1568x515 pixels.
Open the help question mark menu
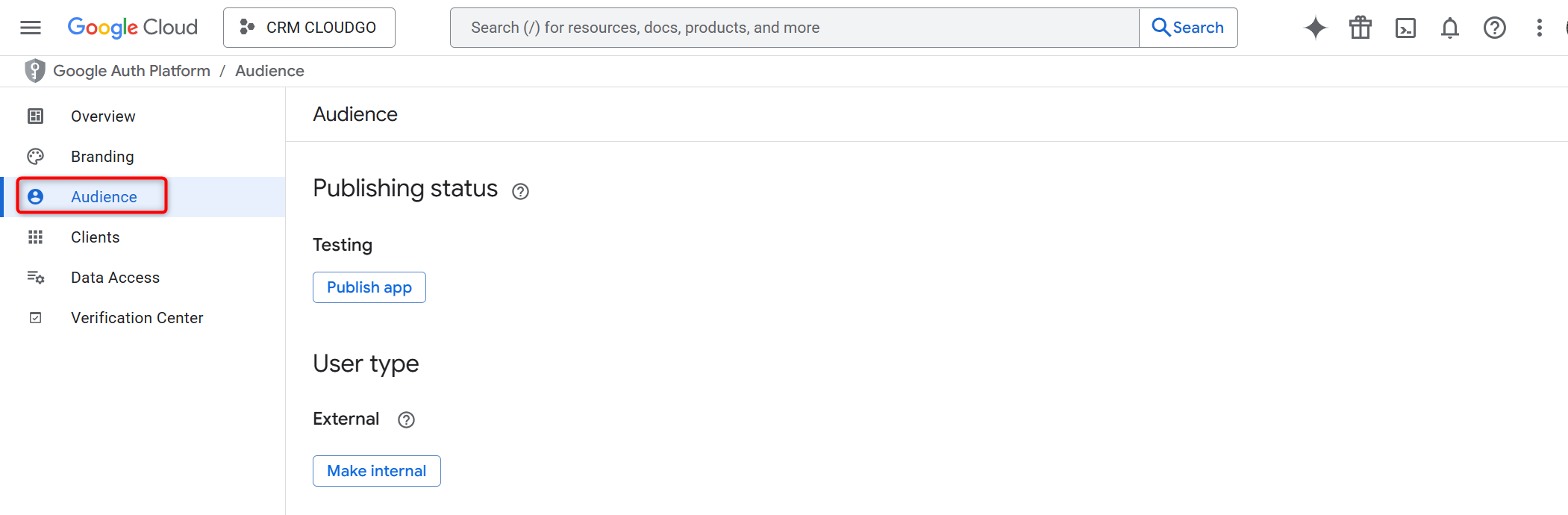[x=1494, y=28]
